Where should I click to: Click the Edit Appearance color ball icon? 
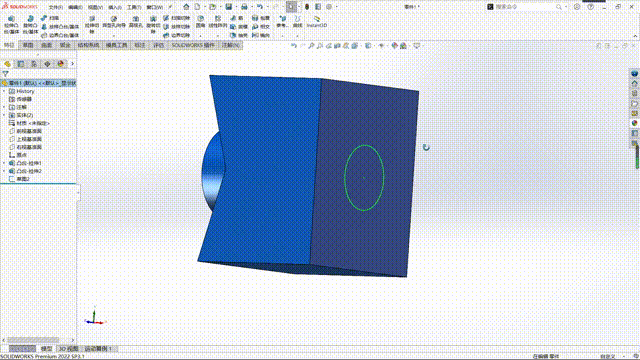pyautogui.click(x=395, y=46)
